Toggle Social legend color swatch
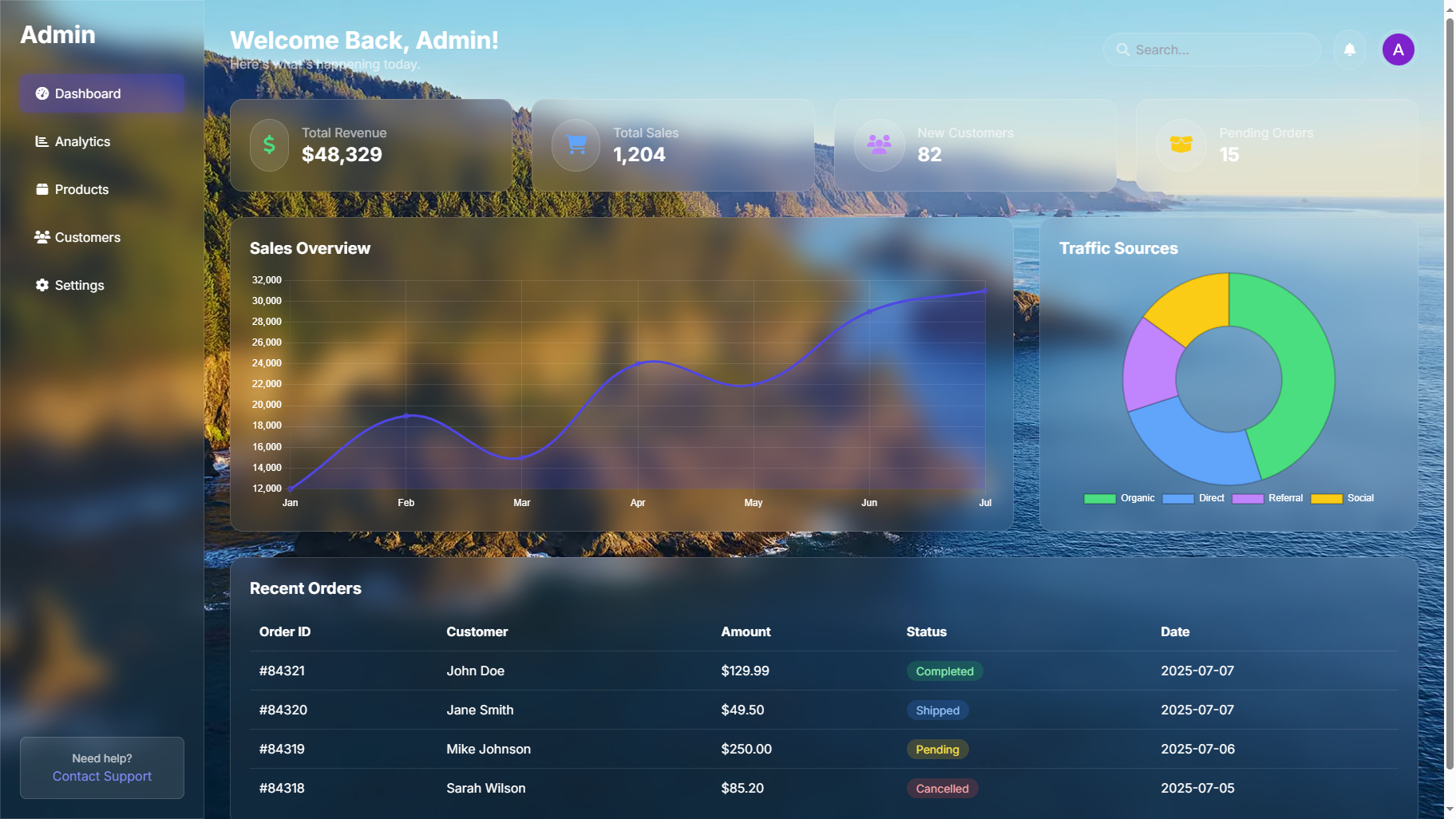The height and width of the screenshot is (819, 1456). [1326, 499]
